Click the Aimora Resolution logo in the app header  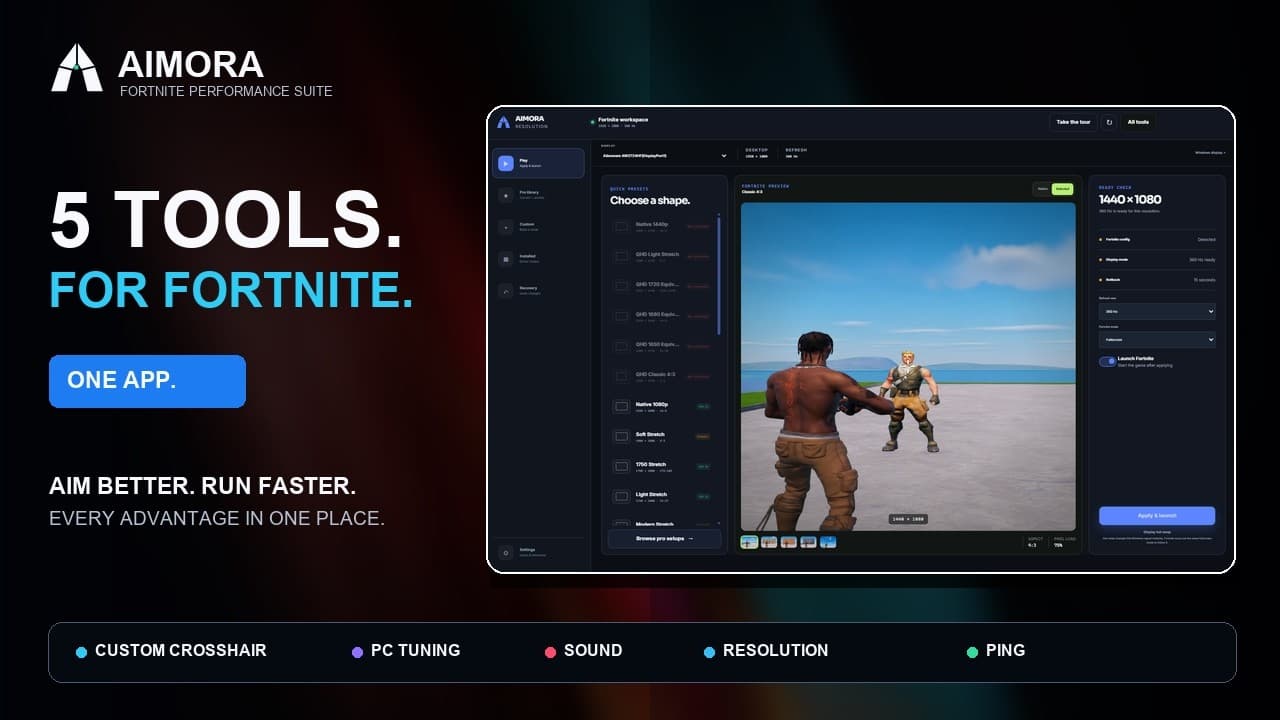(x=503, y=122)
